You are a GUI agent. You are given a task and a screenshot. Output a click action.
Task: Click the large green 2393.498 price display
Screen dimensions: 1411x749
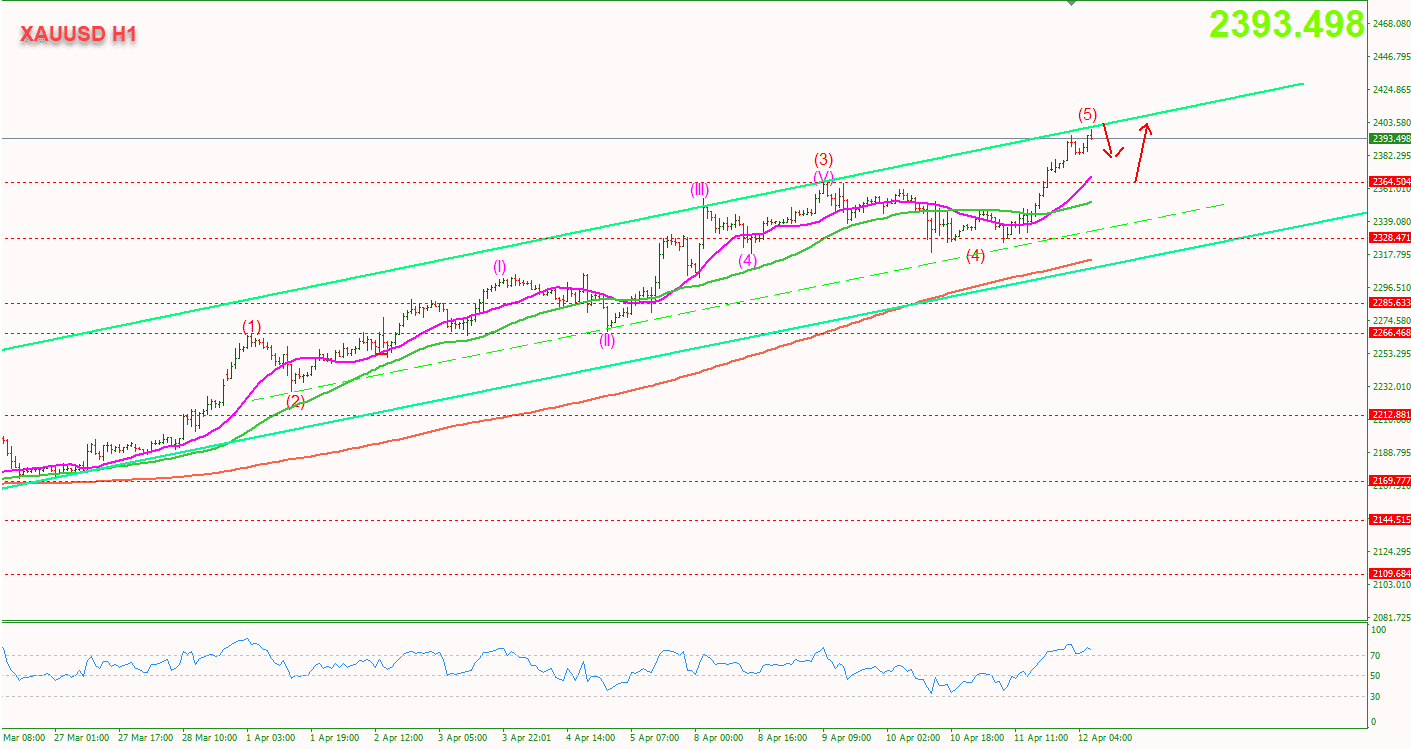click(1285, 24)
